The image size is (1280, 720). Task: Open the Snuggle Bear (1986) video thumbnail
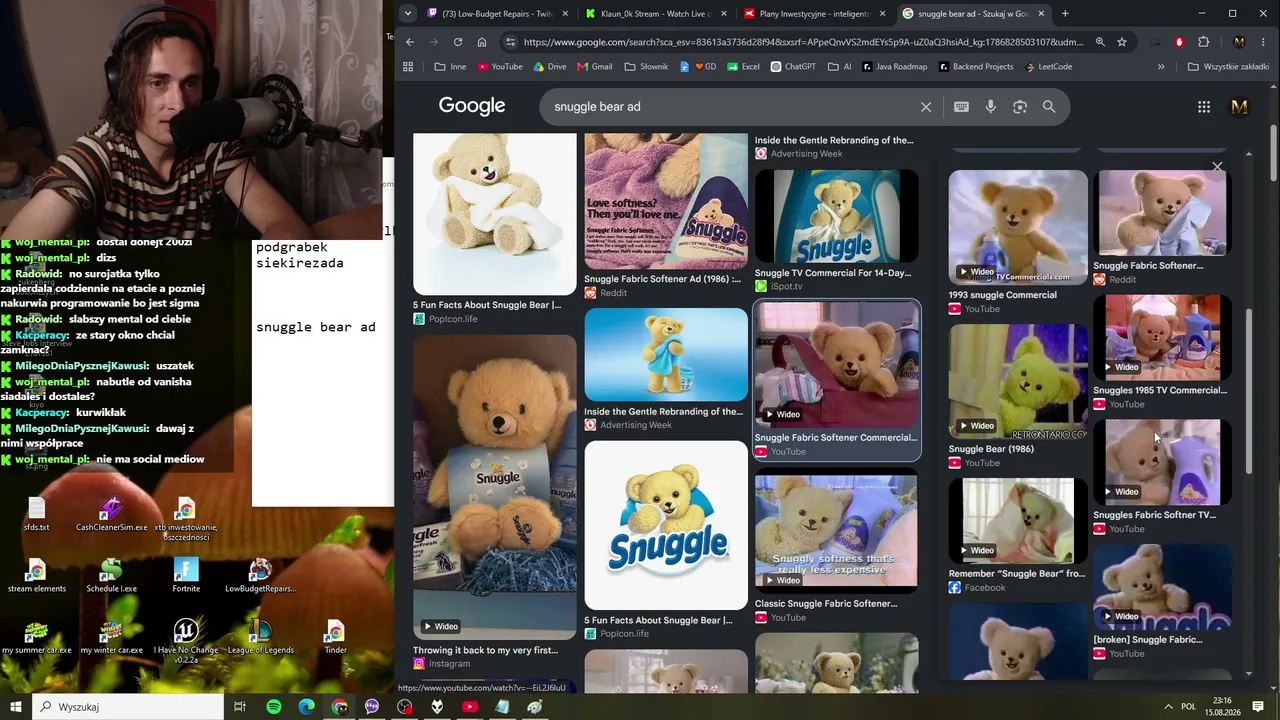(x=1018, y=381)
